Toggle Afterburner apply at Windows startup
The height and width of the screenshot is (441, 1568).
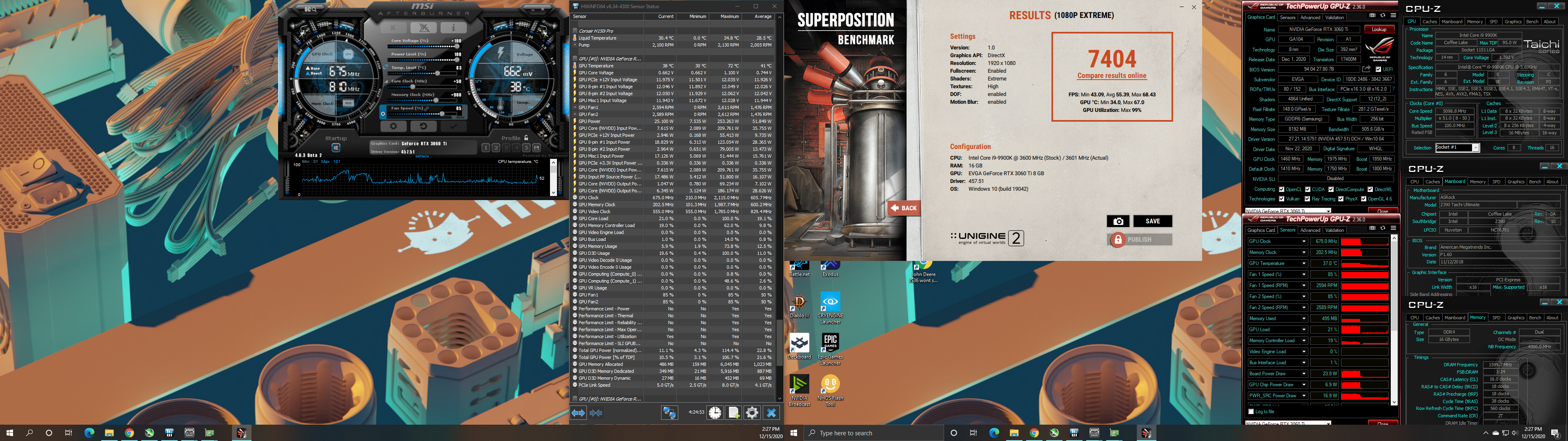click(336, 148)
